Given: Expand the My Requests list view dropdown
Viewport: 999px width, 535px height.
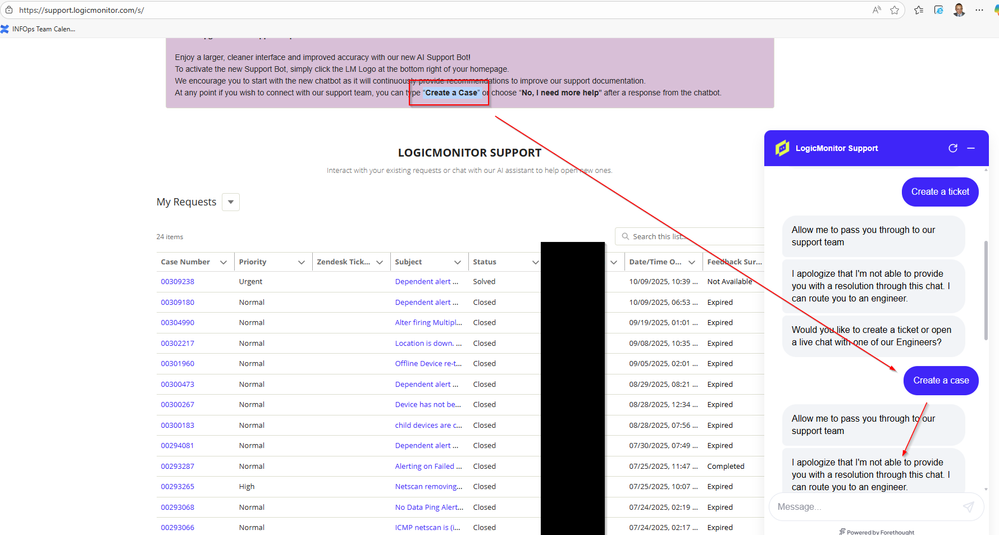Looking at the screenshot, I should (231, 202).
